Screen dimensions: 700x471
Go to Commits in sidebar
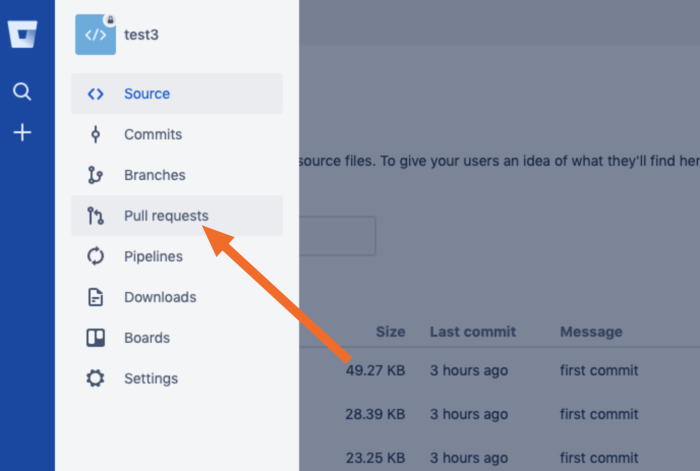[153, 134]
